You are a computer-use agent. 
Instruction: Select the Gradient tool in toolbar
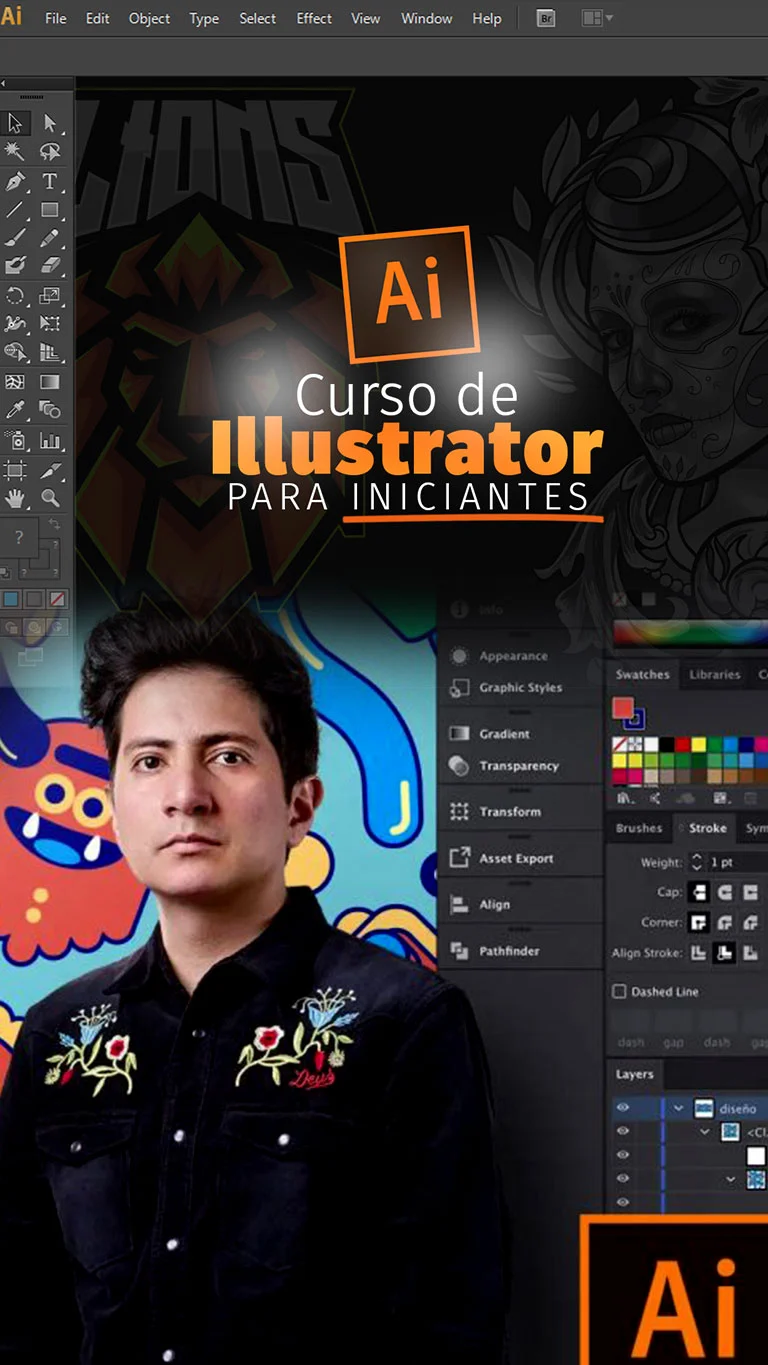(50, 382)
